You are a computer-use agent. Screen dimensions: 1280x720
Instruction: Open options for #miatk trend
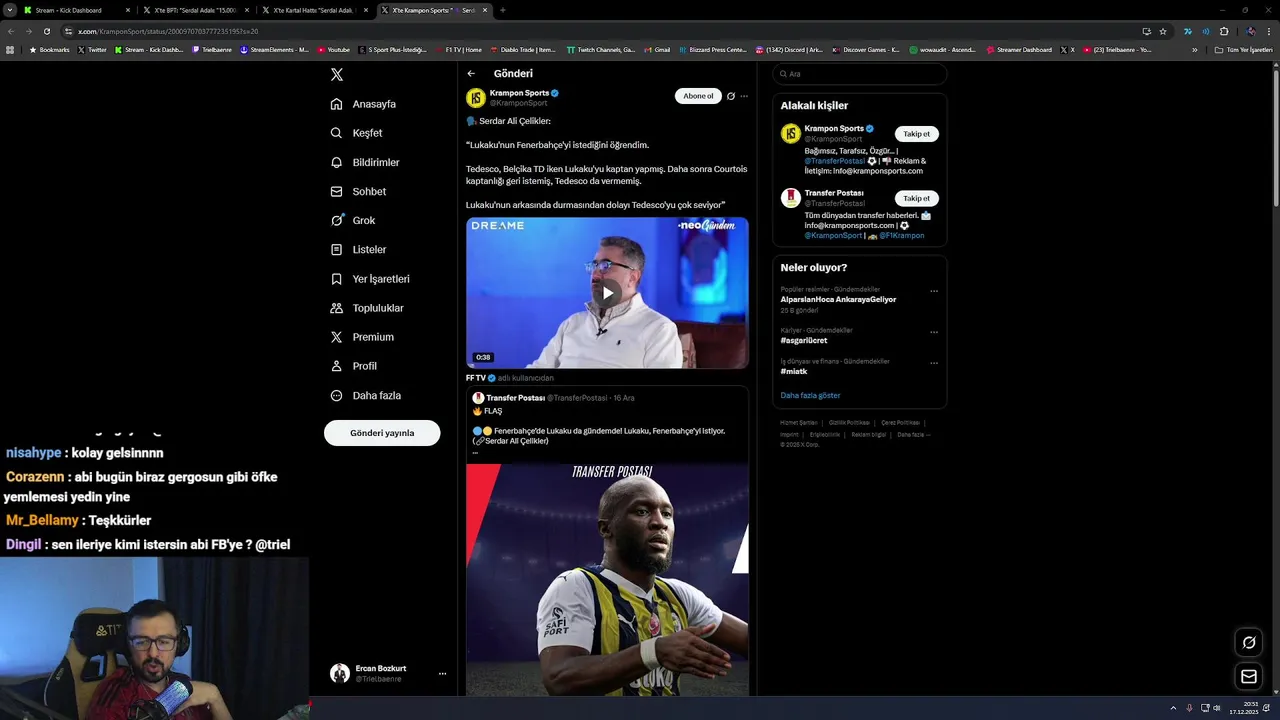[x=934, y=363]
